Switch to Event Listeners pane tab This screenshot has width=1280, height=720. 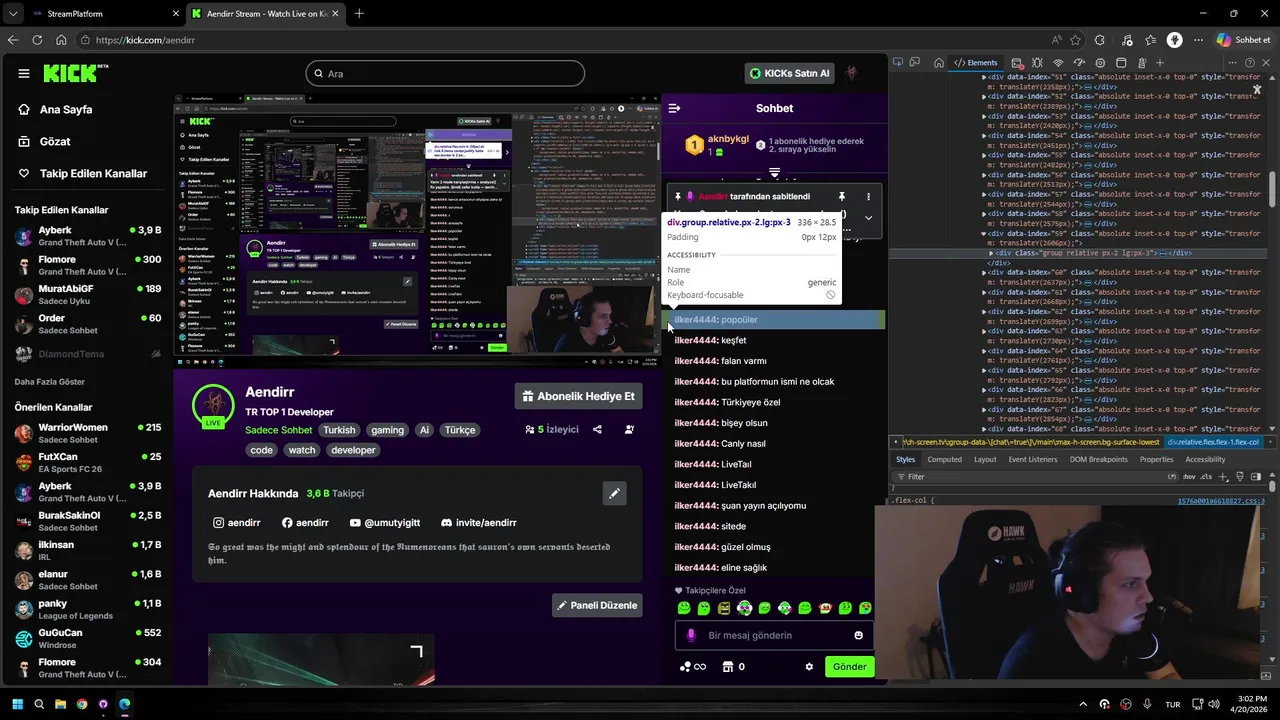(x=1033, y=459)
